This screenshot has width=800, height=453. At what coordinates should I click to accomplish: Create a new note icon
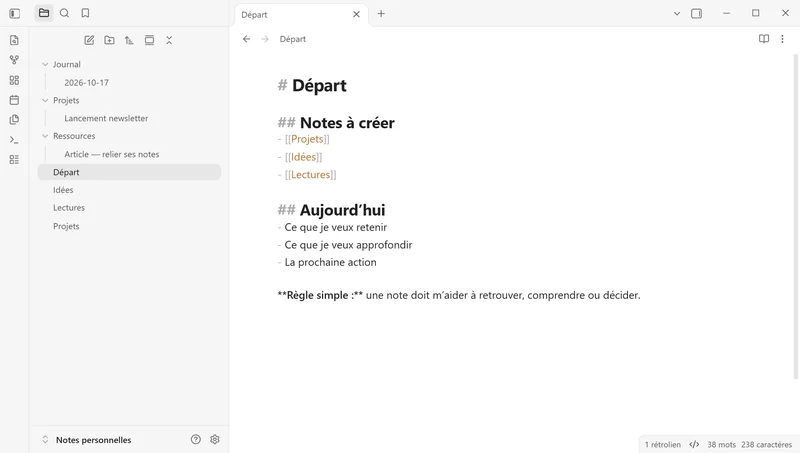(x=89, y=40)
